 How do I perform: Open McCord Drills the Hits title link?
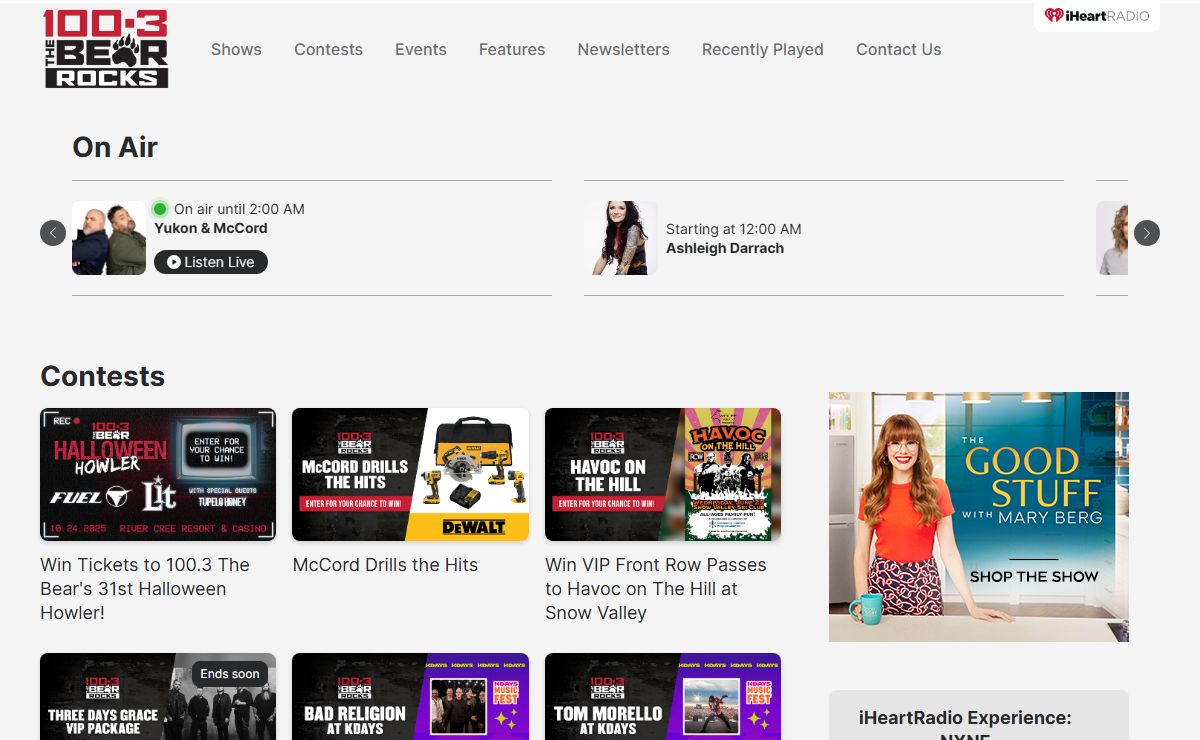coord(385,565)
